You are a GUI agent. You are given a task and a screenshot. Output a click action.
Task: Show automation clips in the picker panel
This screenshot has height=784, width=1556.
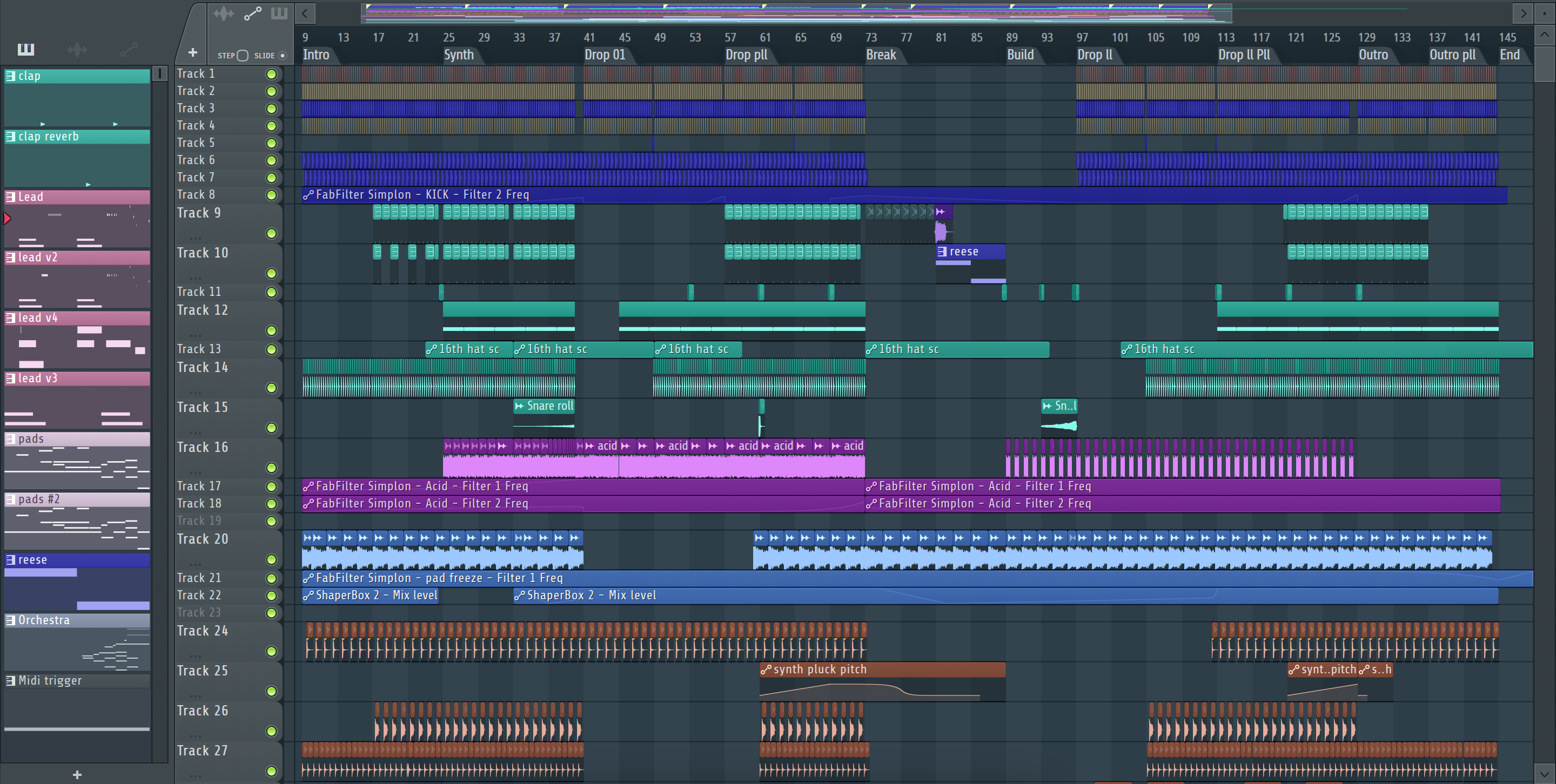click(x=129, y=49)
